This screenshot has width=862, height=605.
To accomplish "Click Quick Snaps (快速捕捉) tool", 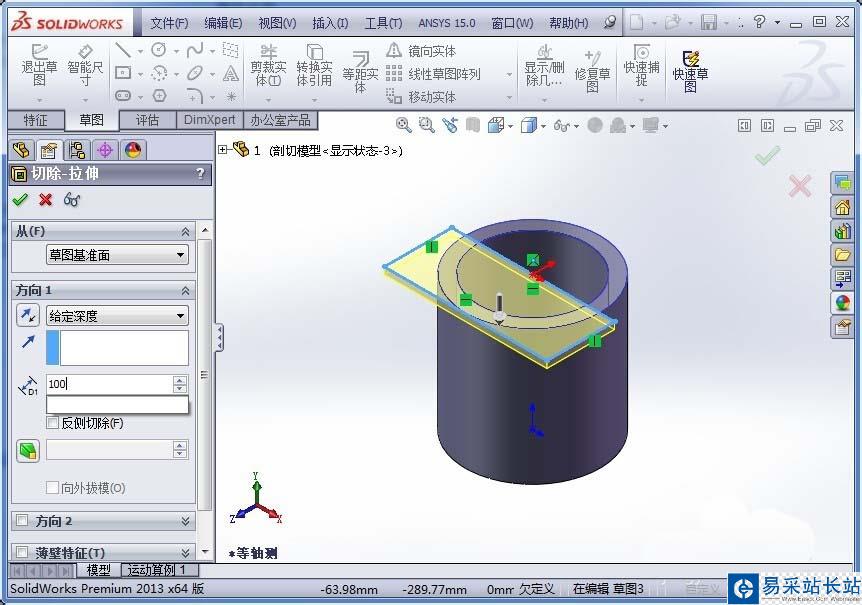I will [x=641, y=66].
